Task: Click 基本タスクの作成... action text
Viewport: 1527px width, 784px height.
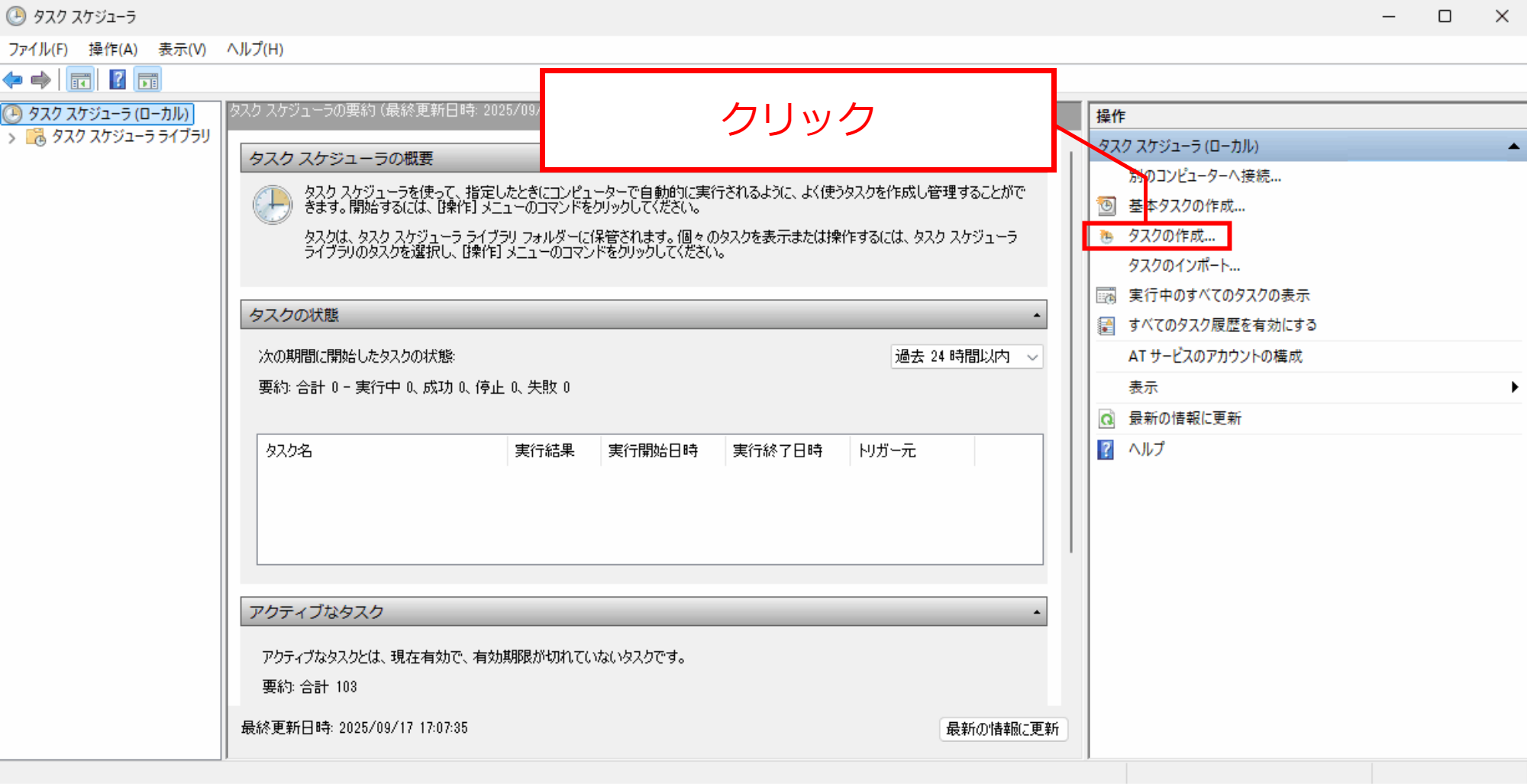Action: [x=1186, y=206]
